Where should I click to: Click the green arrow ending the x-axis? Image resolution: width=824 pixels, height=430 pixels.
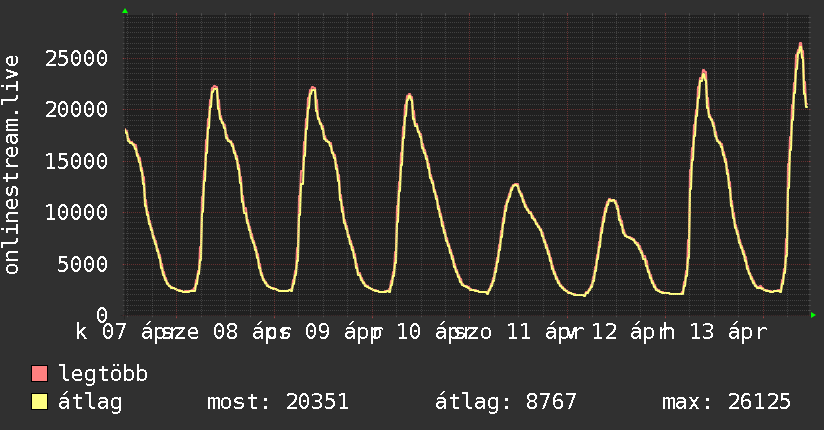pyautogui.click(x=813, y=315)
